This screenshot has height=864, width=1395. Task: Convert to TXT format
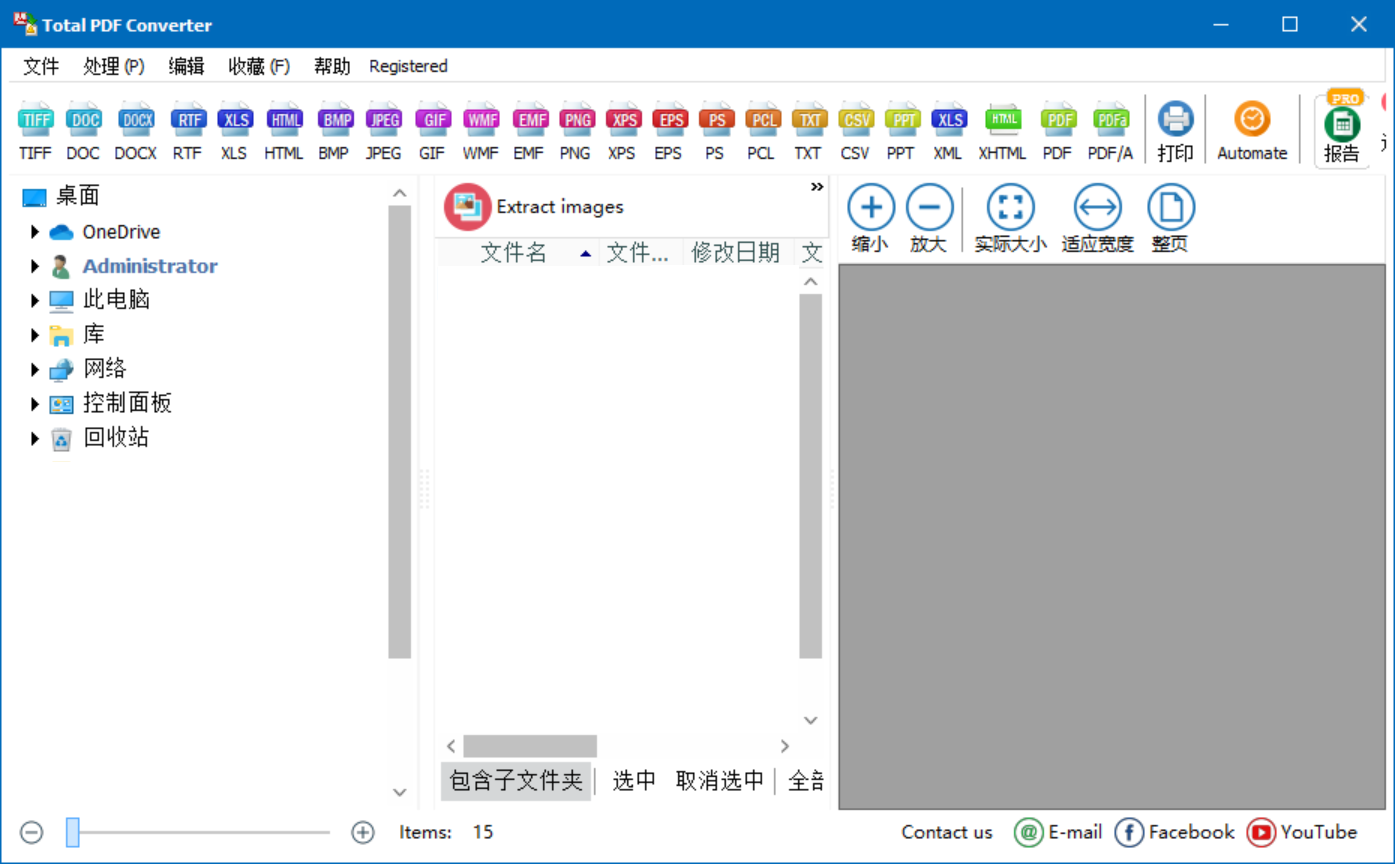(808, 130)
